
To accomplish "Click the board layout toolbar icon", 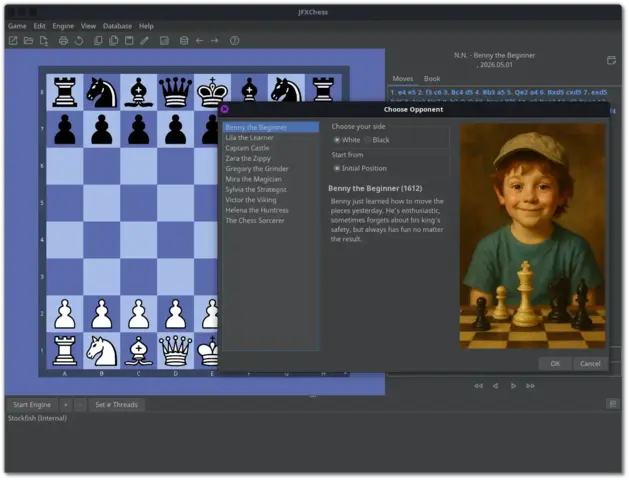I will click(x=164, y=41).
